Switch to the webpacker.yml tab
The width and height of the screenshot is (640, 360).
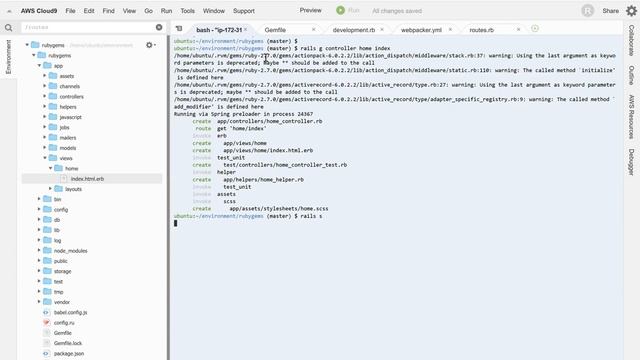pos(421,30)
